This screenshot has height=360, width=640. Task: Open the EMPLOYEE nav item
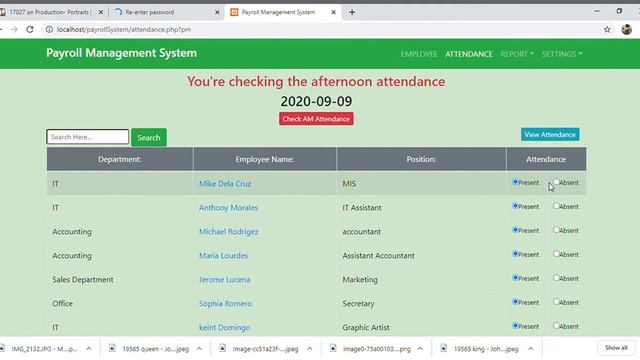coord(419,54)
